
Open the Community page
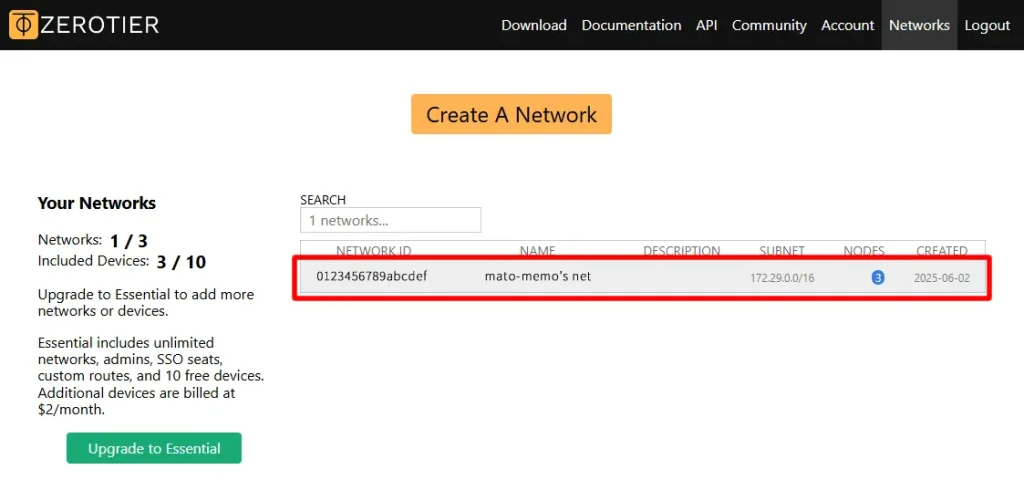769,25
